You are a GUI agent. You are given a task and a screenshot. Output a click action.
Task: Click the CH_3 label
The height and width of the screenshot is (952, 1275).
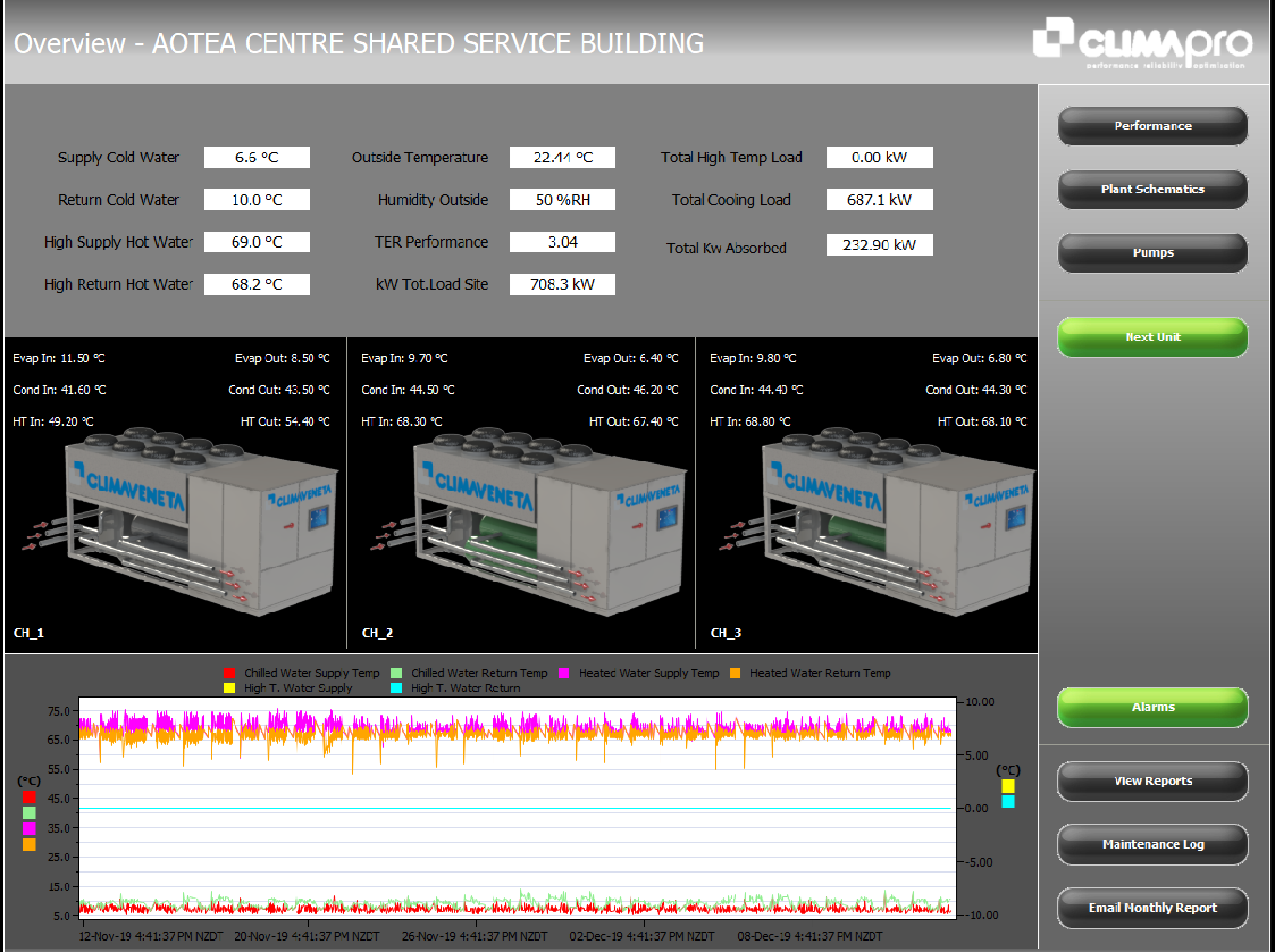[726, 633]
